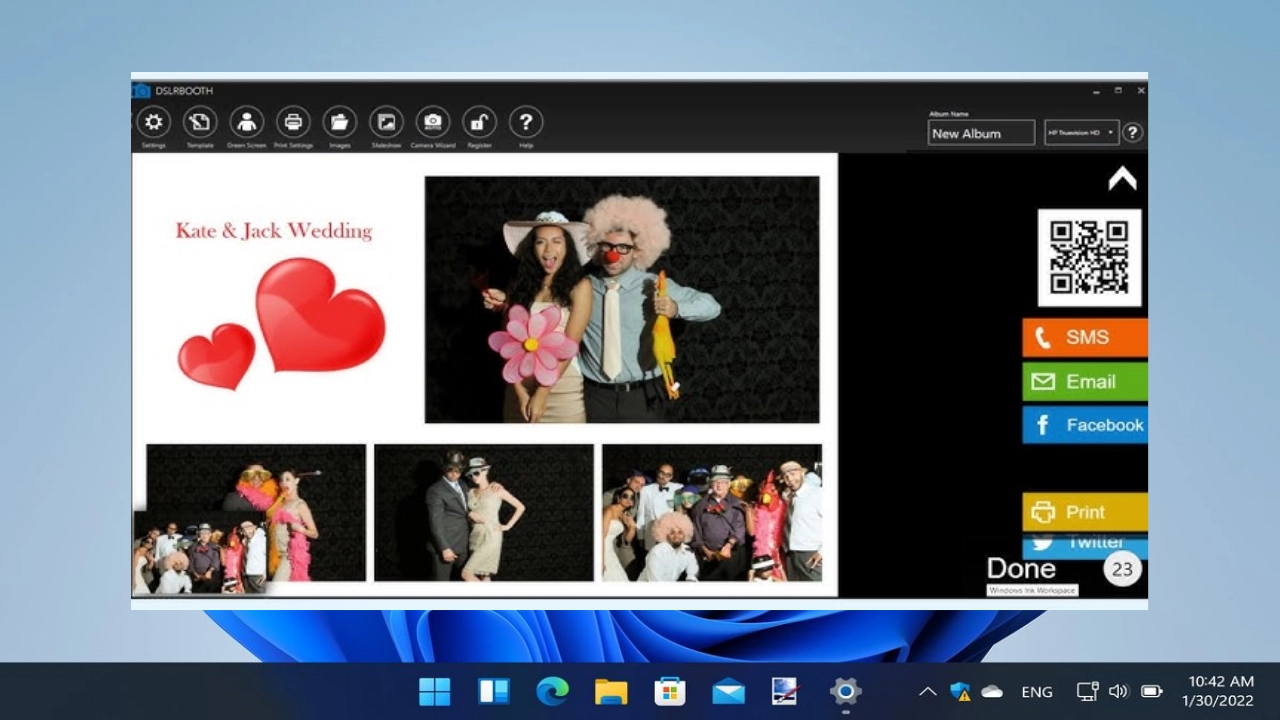Click the countdown circle showing 23
Viewport: 1280px width, 720px height.
[1123, 569]
